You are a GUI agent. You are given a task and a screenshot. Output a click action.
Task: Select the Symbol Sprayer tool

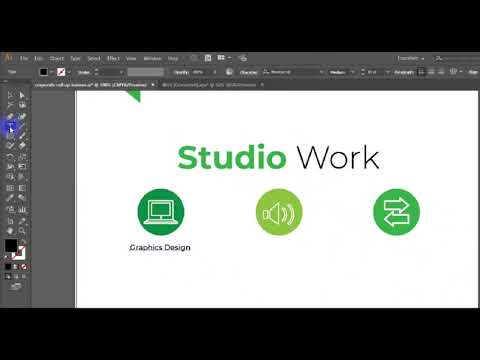(10, 210)
